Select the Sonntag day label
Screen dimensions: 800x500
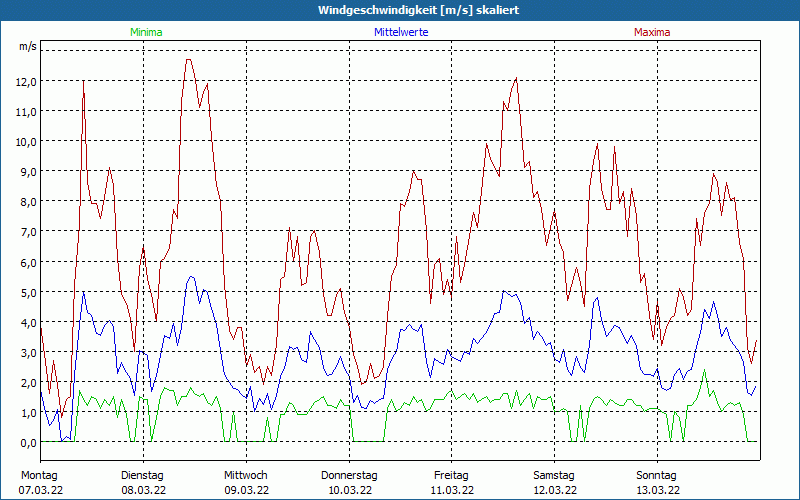(x=657, y=475)
